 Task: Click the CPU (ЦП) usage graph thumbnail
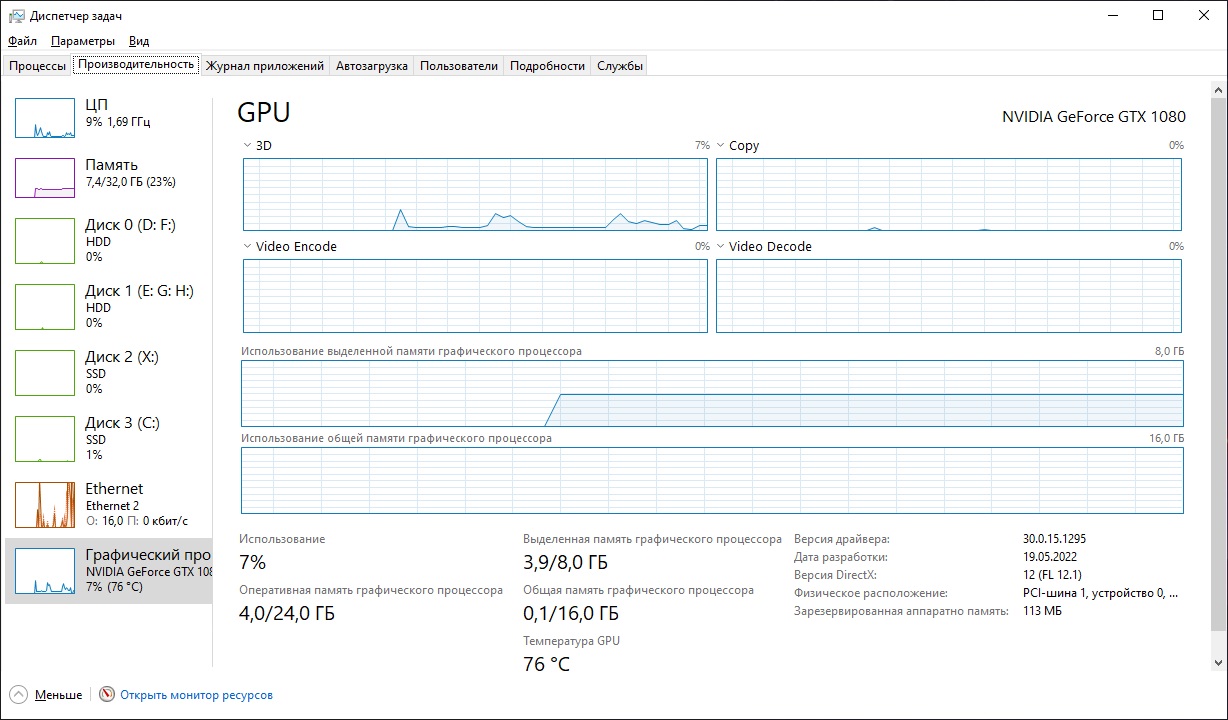45,118
